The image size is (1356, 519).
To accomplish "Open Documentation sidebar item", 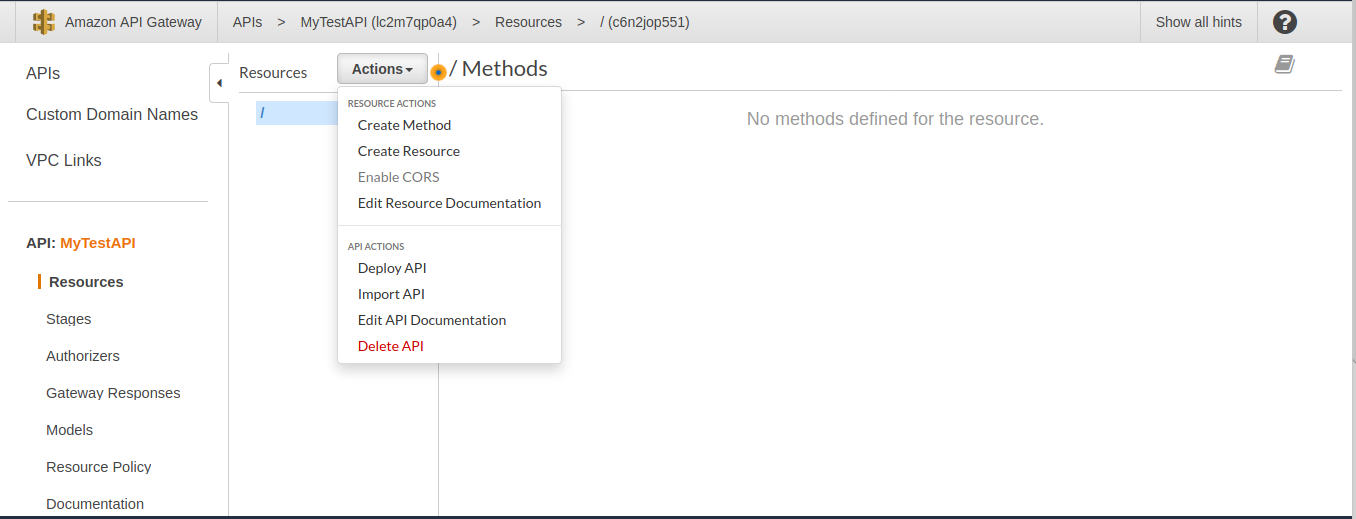I will [x=95, y=504].
